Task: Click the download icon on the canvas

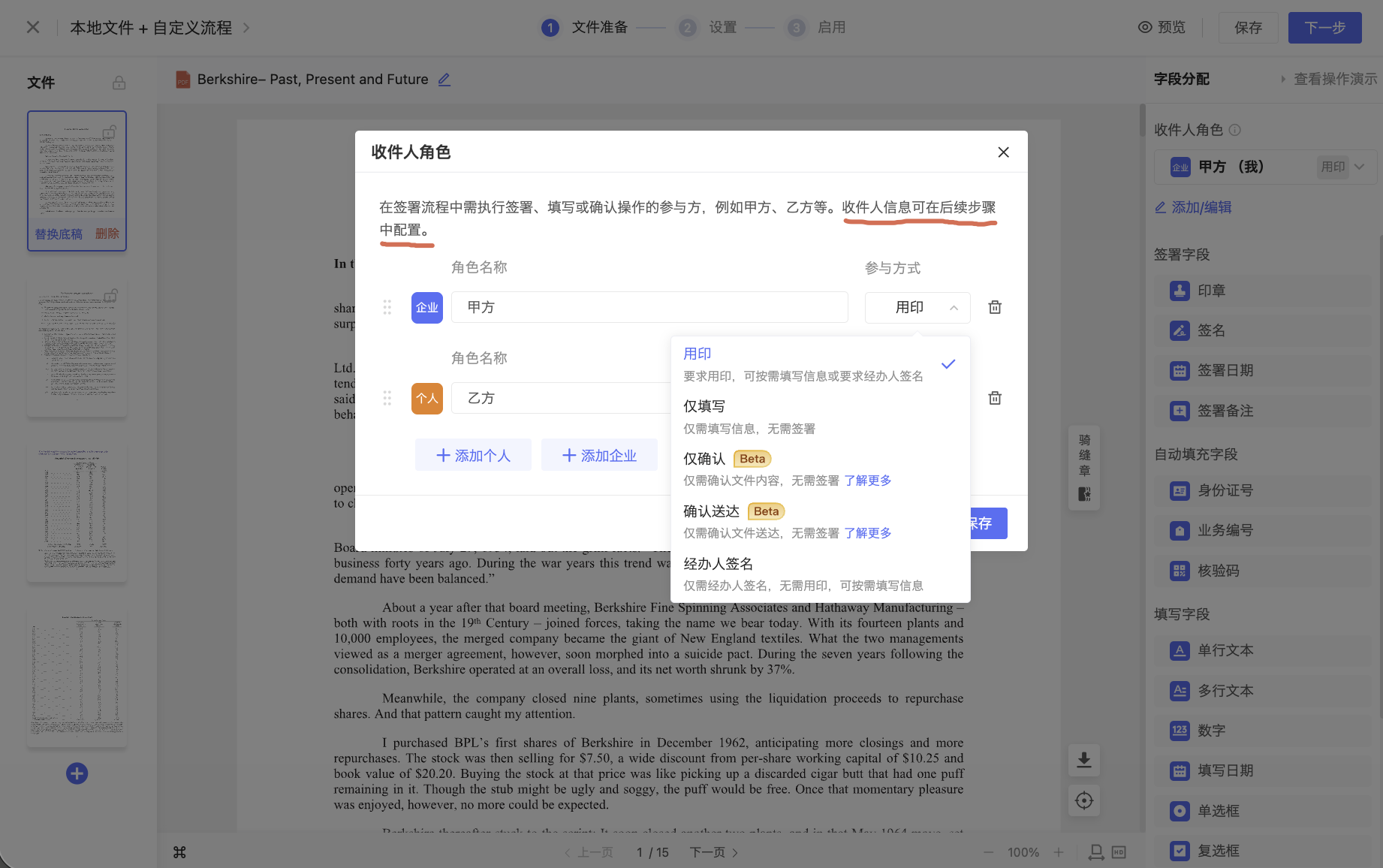Action: [1084, 760]
